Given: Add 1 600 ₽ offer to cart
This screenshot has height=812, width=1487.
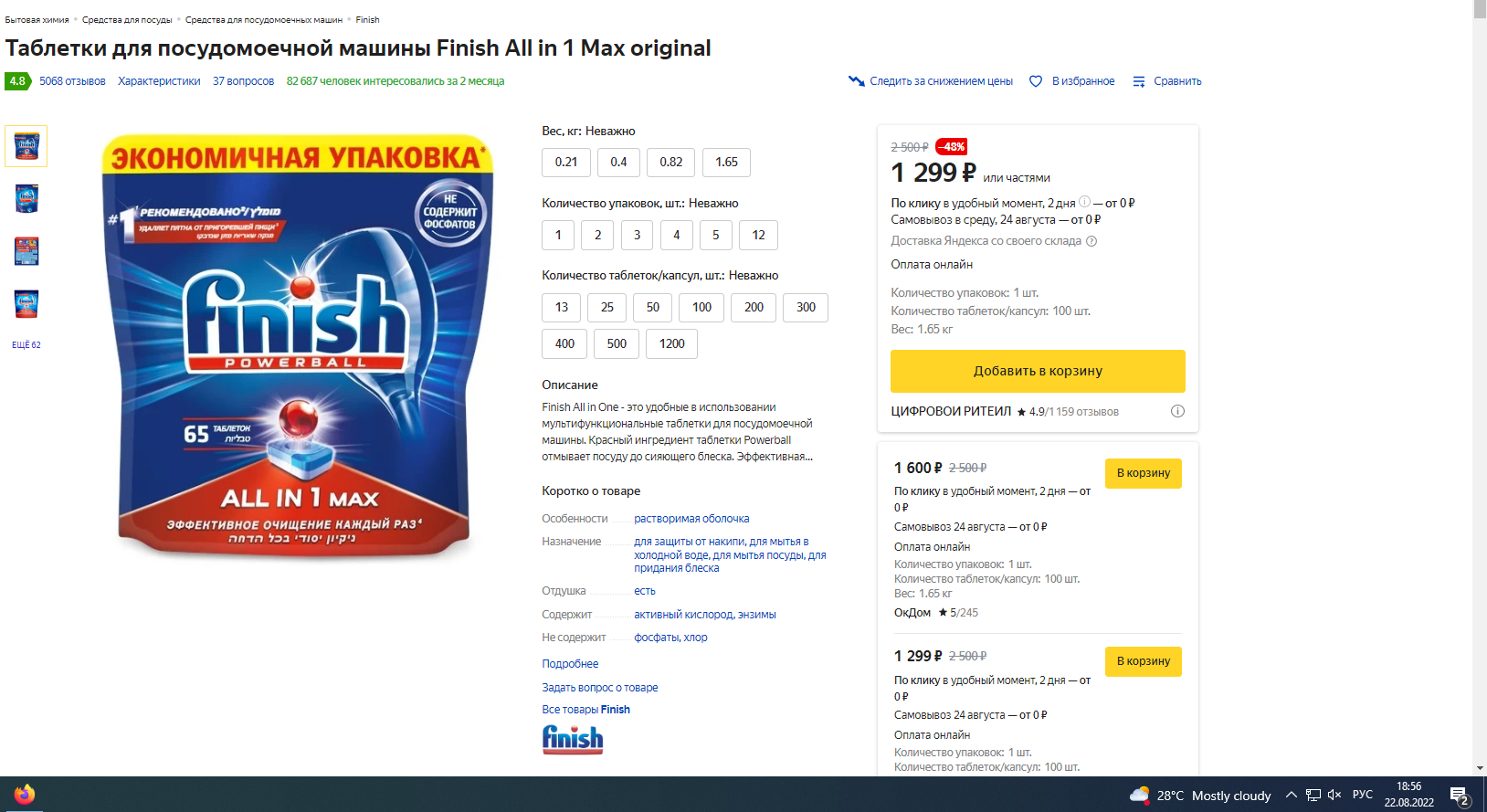Looking at the screenshot, I should [x=1143, y=473].
